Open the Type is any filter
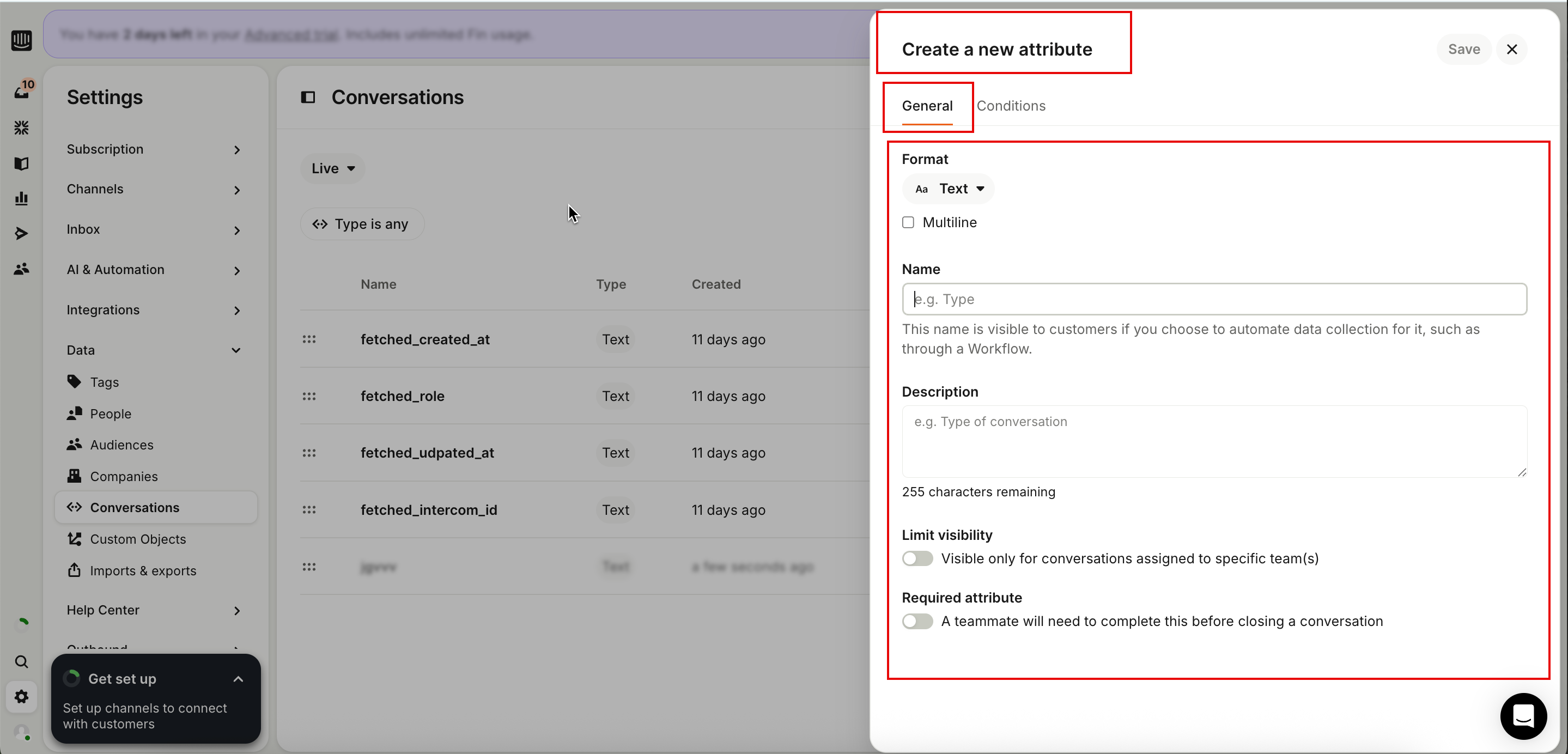1568x754 pixels. pos(362,224)
